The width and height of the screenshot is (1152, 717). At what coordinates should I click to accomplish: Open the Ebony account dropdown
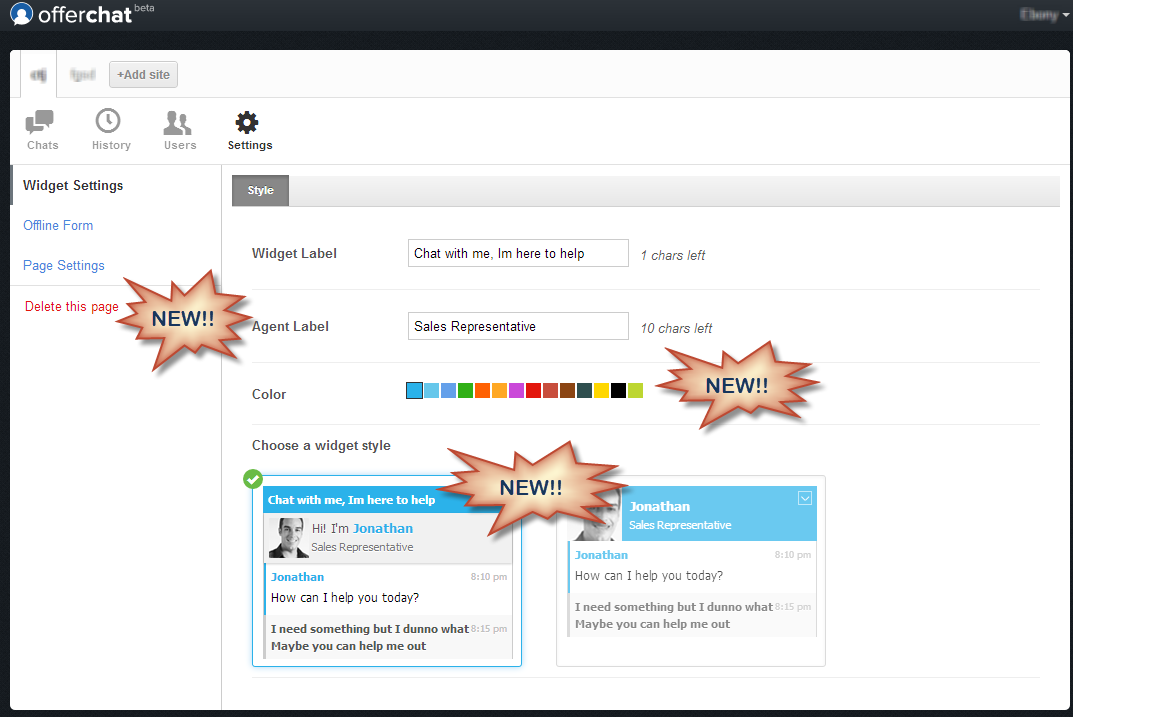coord(1041,15)
